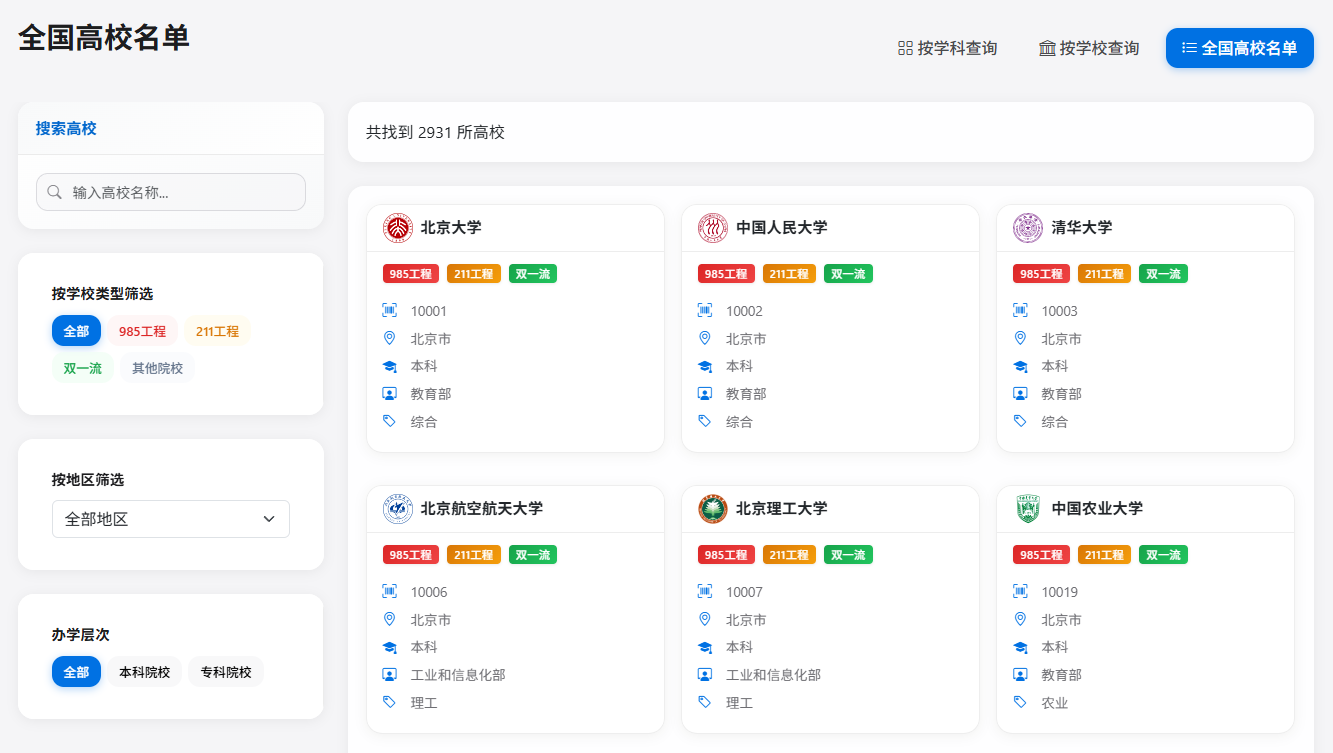Open the 北京大学 card title

coord(451,228)
